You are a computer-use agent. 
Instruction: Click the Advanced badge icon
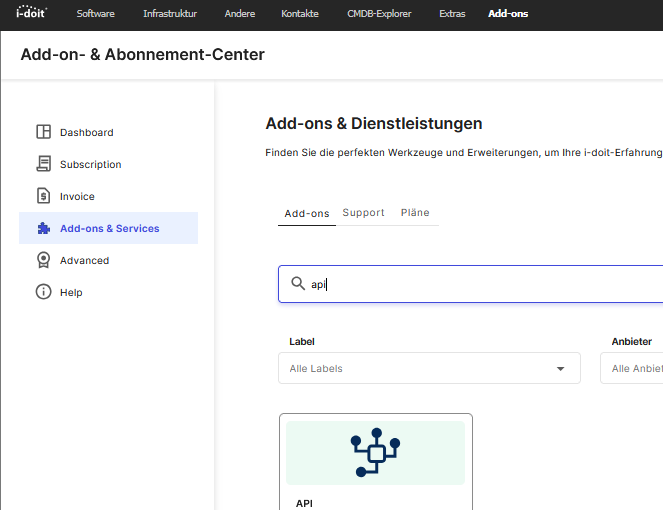pos(44,260)
